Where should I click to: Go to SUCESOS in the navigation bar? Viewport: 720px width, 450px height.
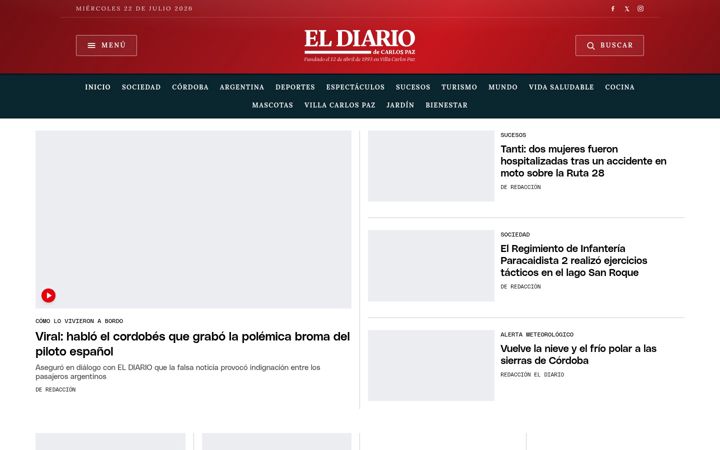pyautogui.click(x=413, y=87)
